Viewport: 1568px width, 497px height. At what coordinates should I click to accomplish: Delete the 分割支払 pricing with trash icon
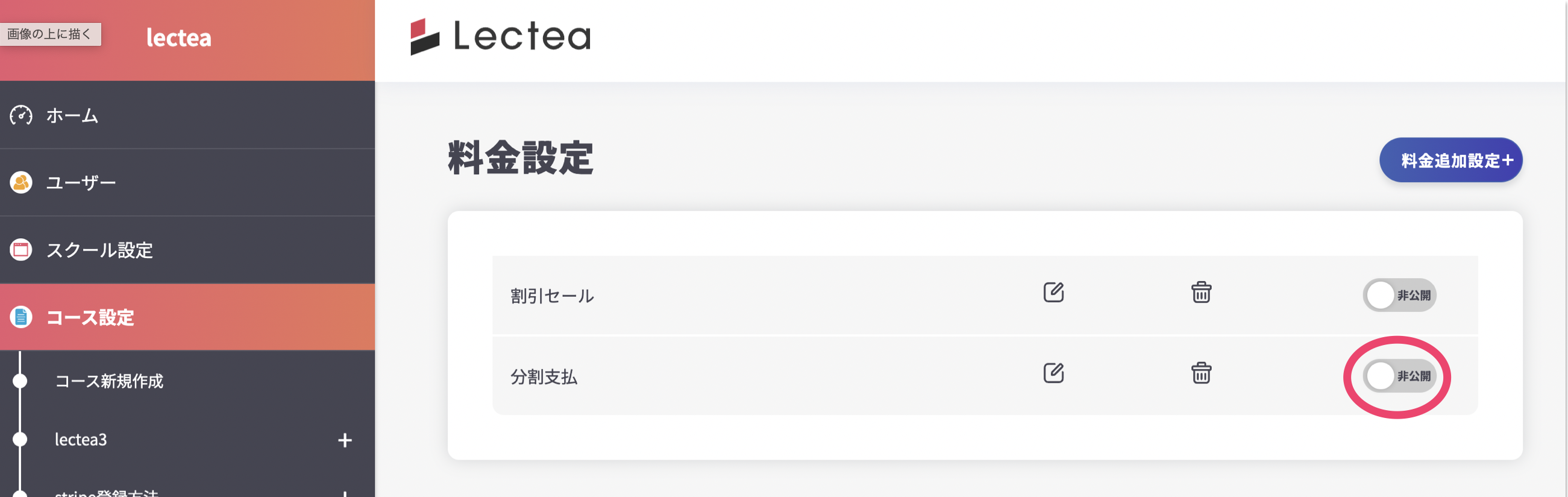(x=1201, y=373)
